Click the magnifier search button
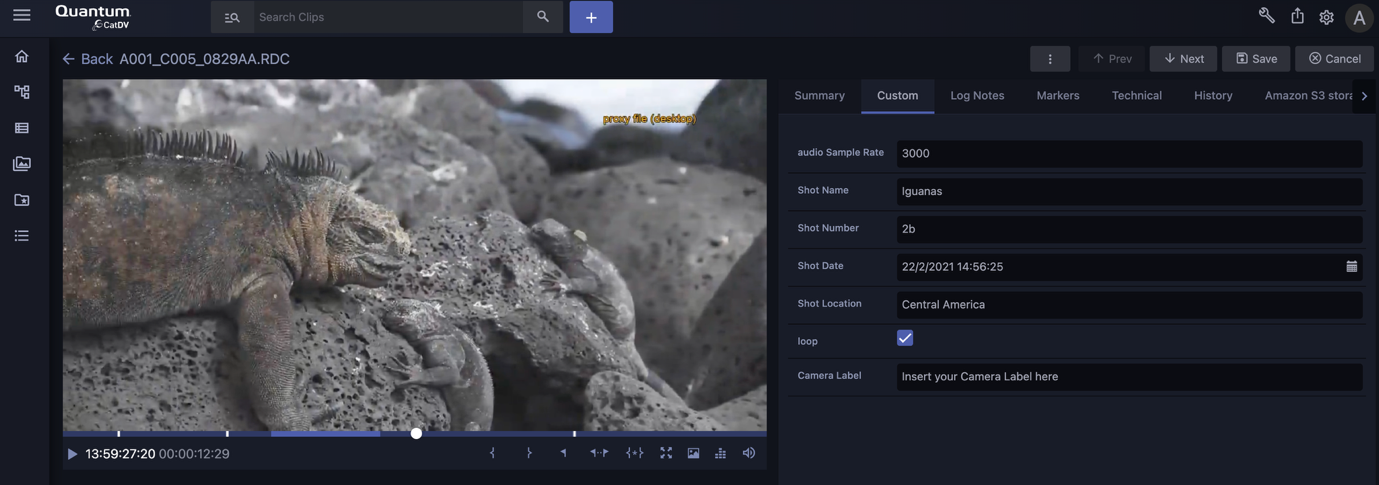 (542, 17)
